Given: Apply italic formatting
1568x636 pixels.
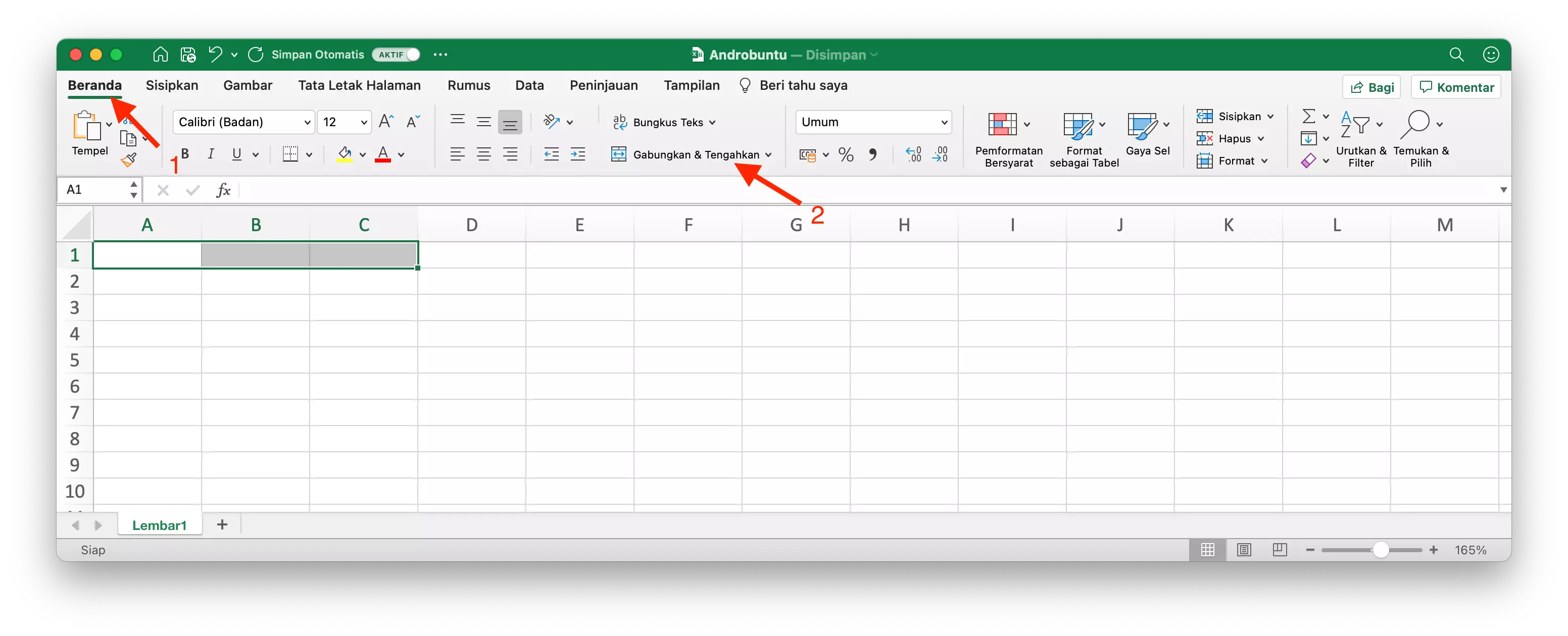Looking at the screenshot, I should (x=211, y=154).
